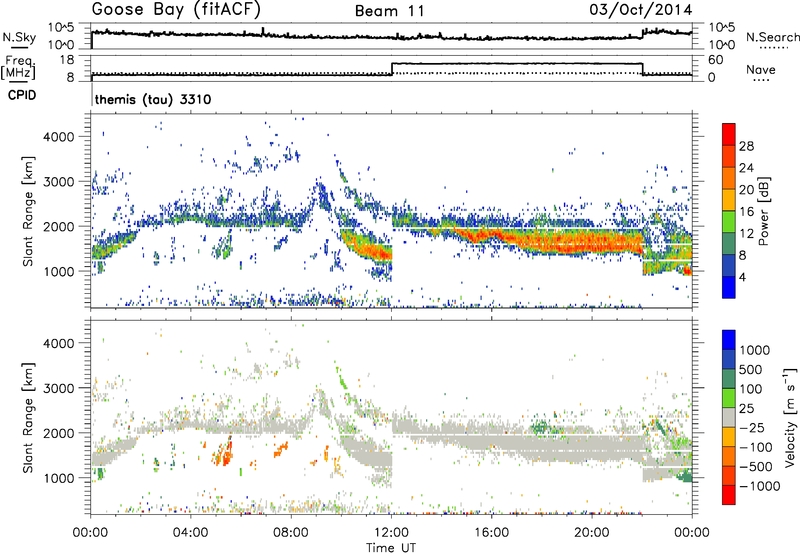Click the 'N.Search' legend label

tap(772, 37)
